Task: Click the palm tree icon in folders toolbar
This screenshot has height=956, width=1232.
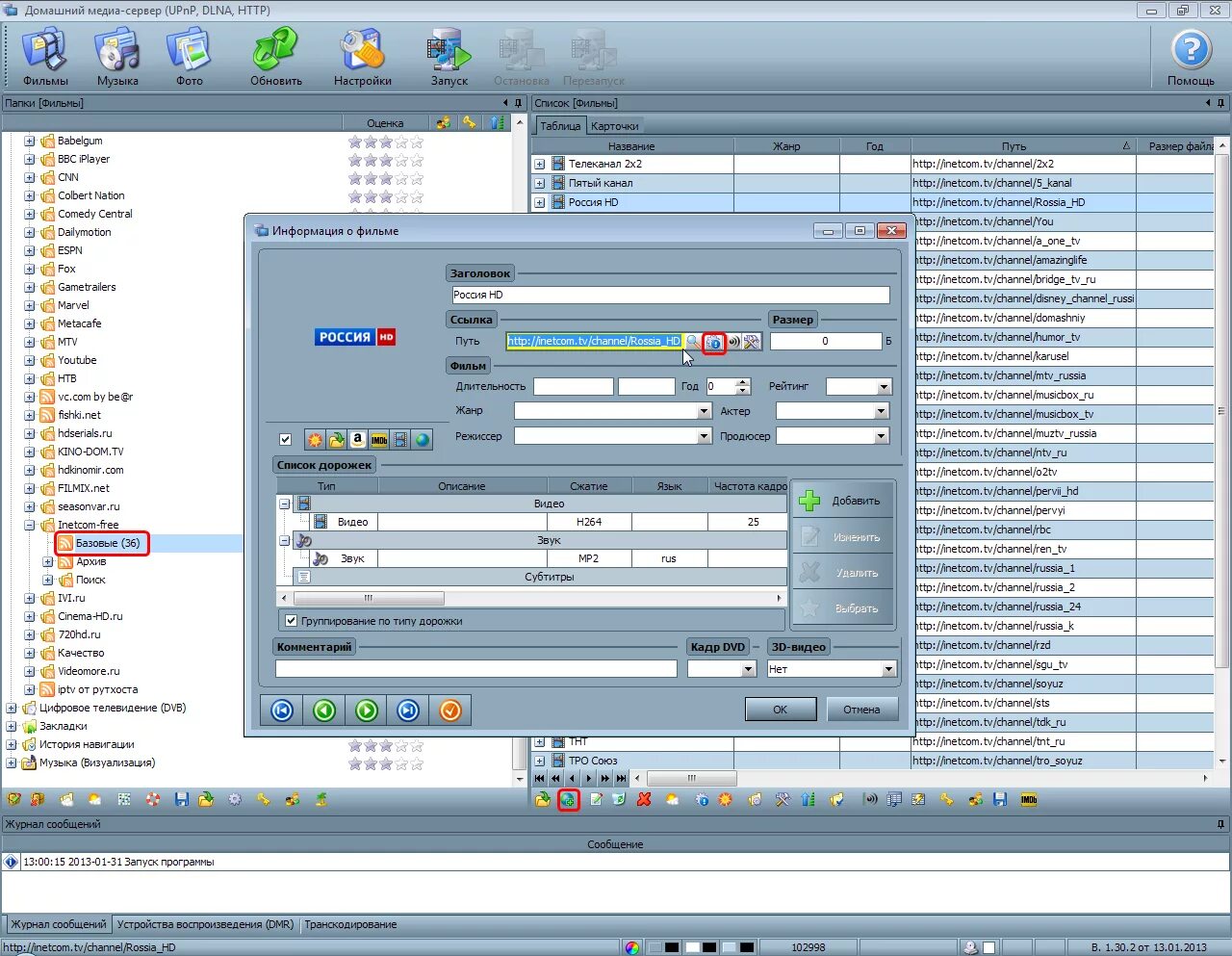Action: pyautogui.click(x=322, y=800)
